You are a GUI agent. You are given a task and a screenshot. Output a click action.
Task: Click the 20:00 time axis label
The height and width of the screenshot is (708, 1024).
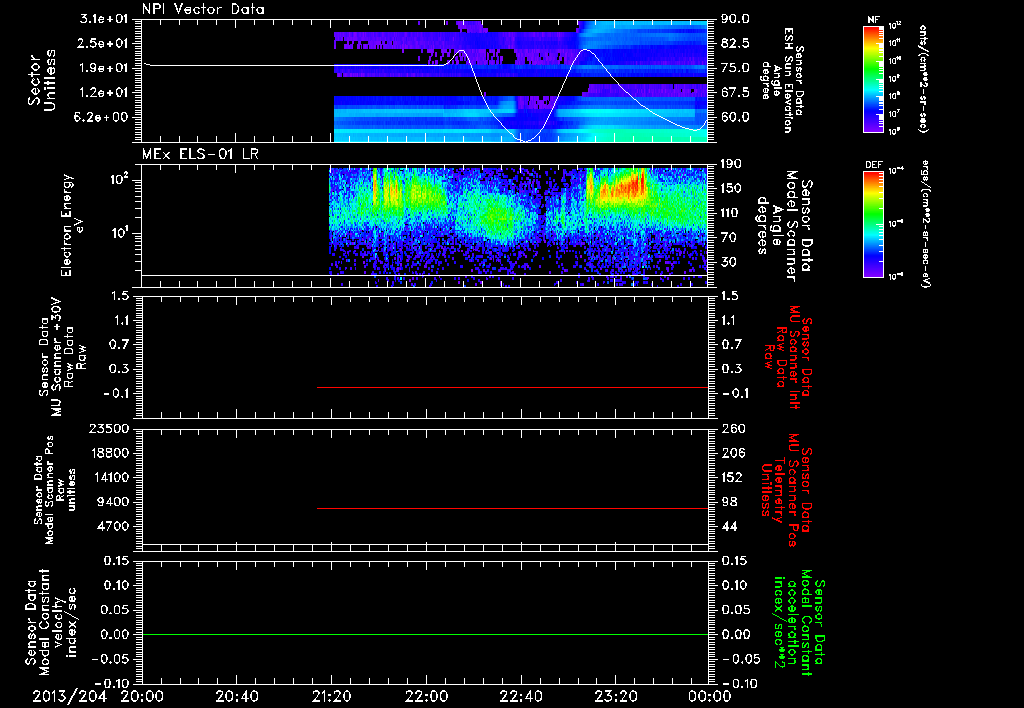[142, 696]
